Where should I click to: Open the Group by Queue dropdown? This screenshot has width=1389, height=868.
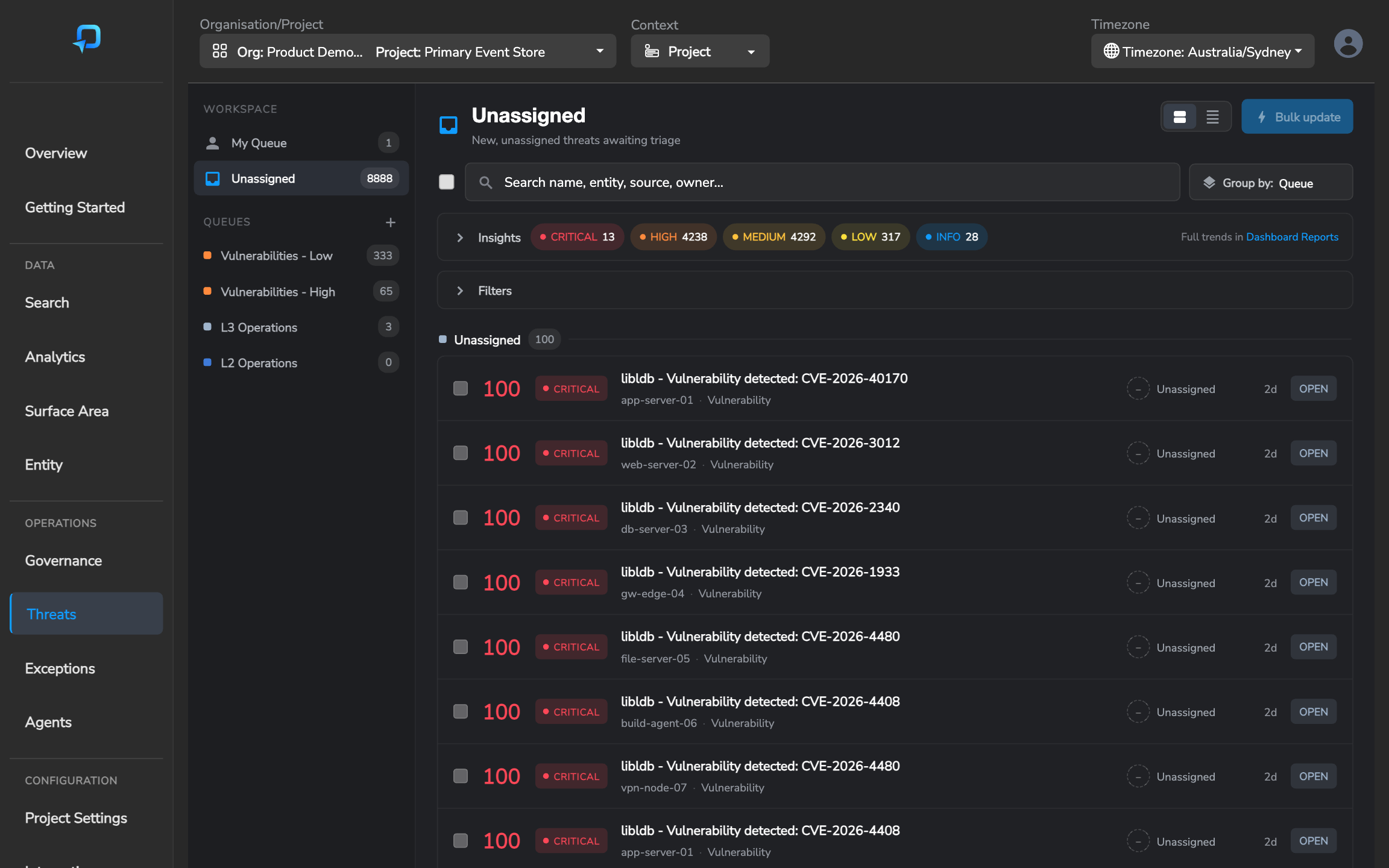coord(1270,183)
